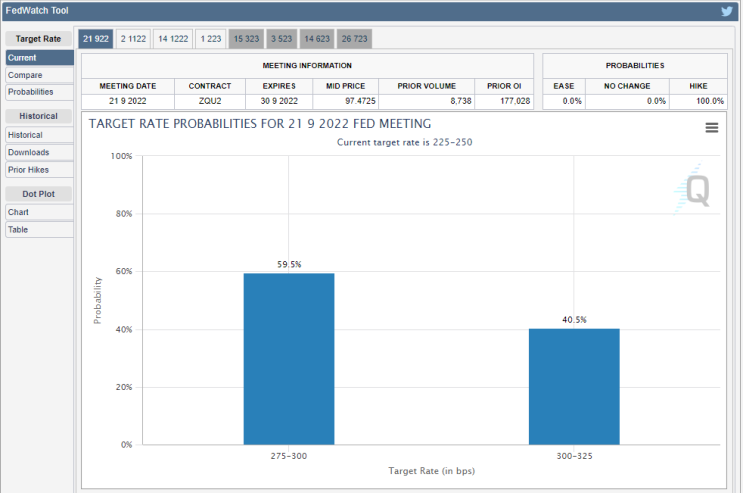The width and height of the screenshot is (743, 493).
Task: Click the 0.0% no change probability cell
Action: [x=627, y=101]
